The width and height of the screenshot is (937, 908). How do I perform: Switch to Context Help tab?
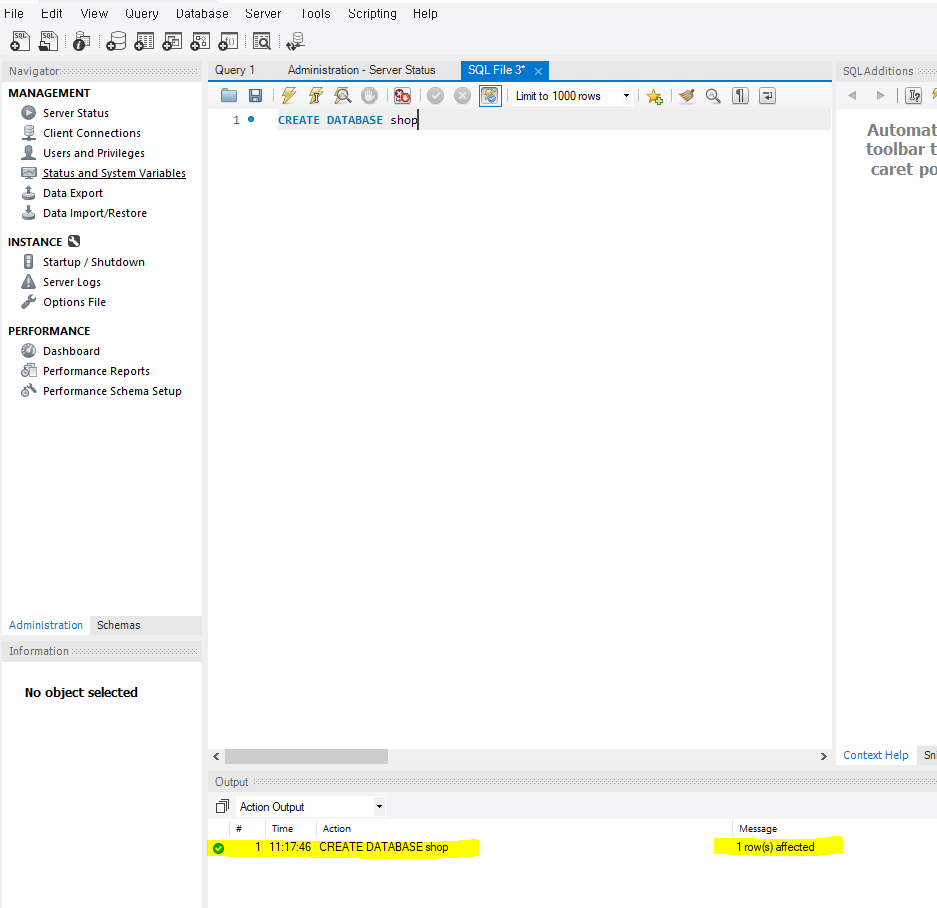click(875, 755)
